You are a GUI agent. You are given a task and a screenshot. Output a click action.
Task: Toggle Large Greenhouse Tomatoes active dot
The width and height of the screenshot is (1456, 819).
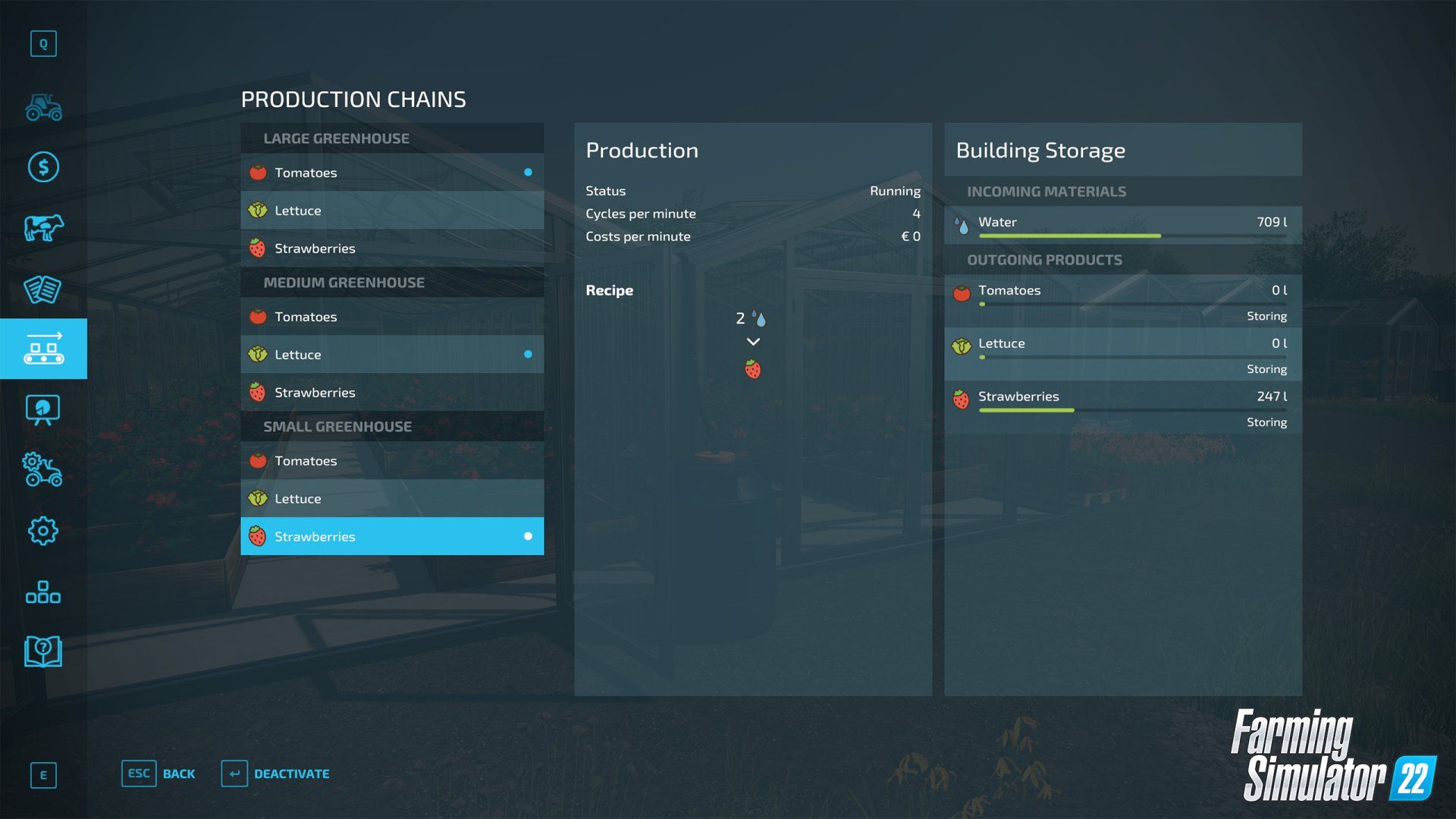pos(528,172)
